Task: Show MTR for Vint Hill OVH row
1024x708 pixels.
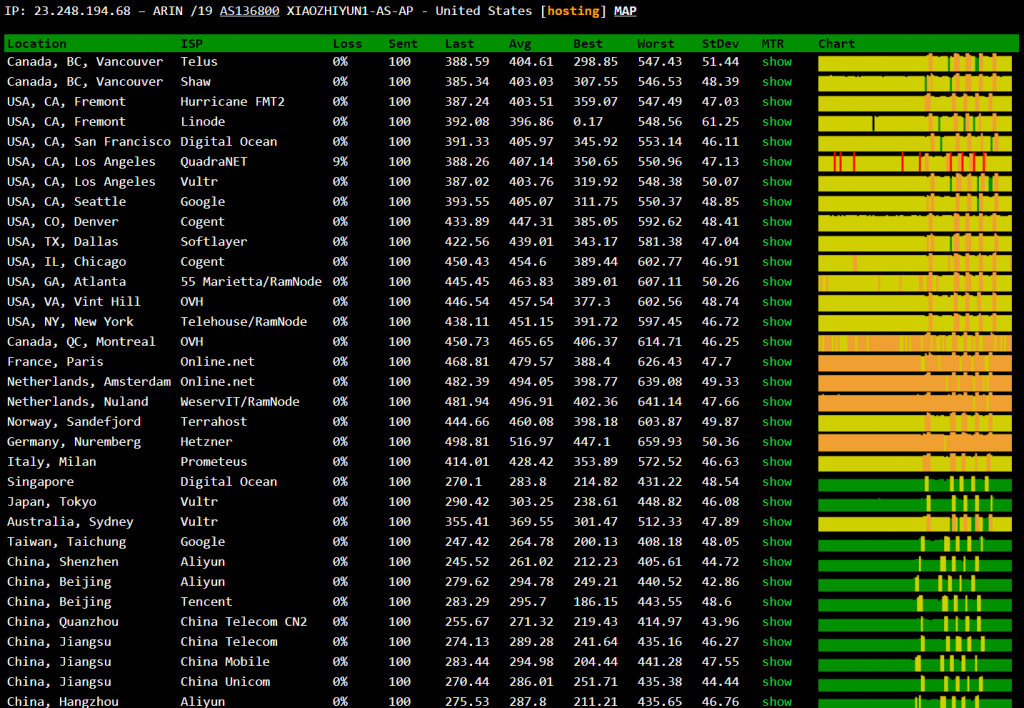Action: tap(776, 302)
